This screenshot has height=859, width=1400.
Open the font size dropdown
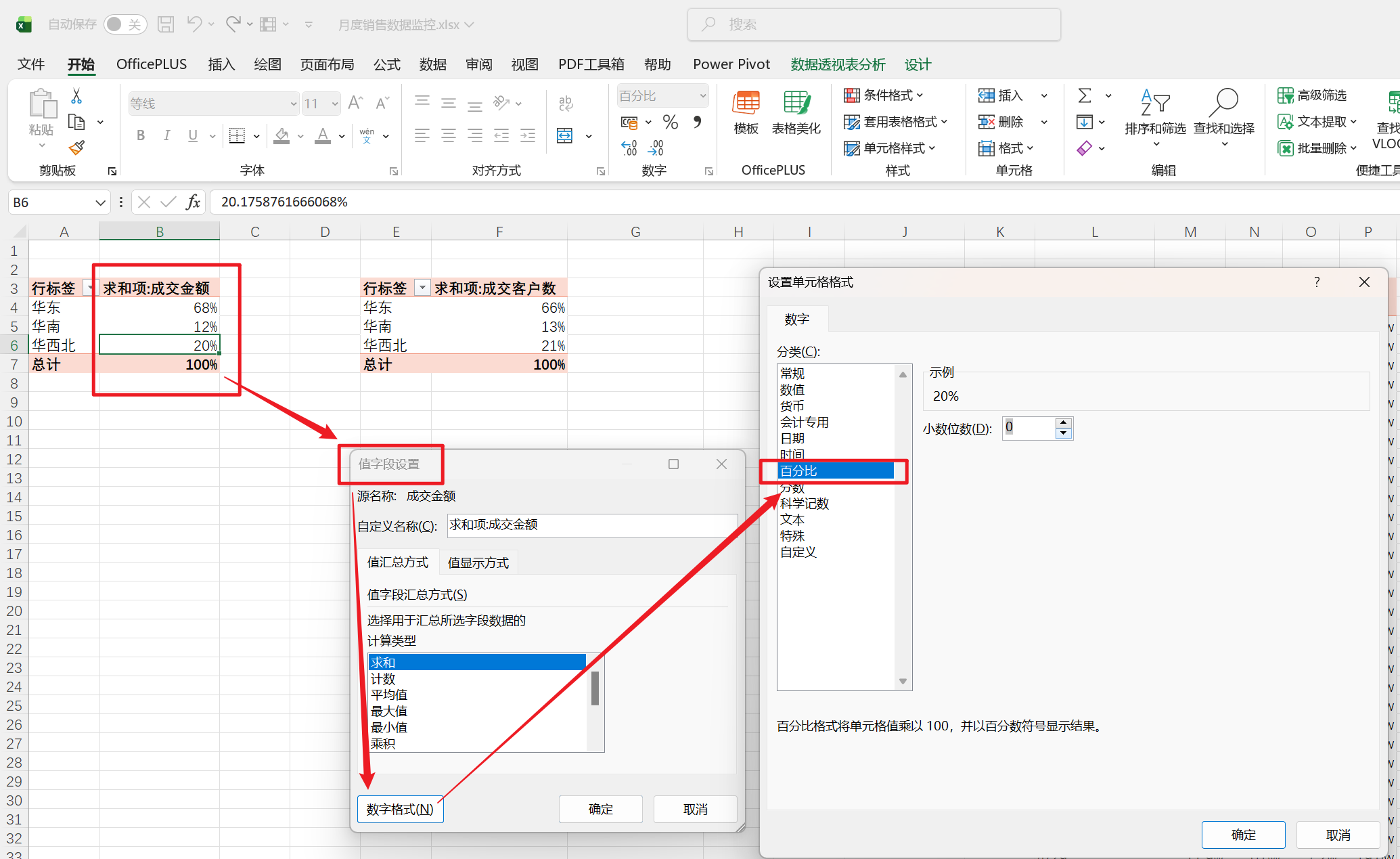point(335,103)
